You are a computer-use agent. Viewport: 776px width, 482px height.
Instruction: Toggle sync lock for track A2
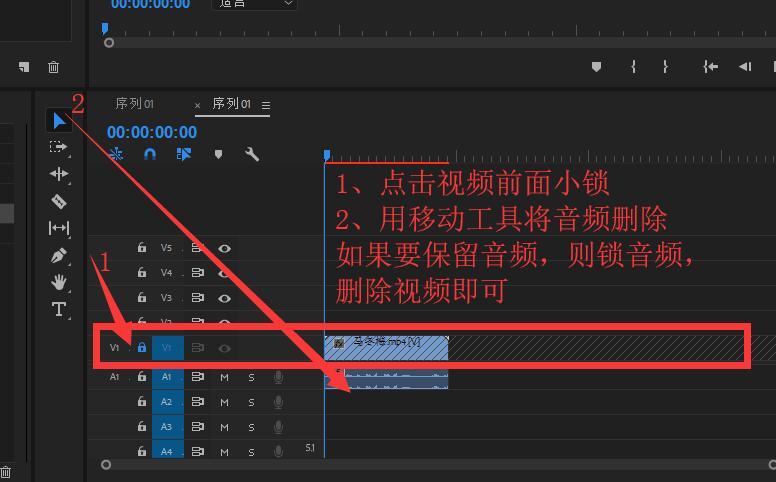pos(198,402)
